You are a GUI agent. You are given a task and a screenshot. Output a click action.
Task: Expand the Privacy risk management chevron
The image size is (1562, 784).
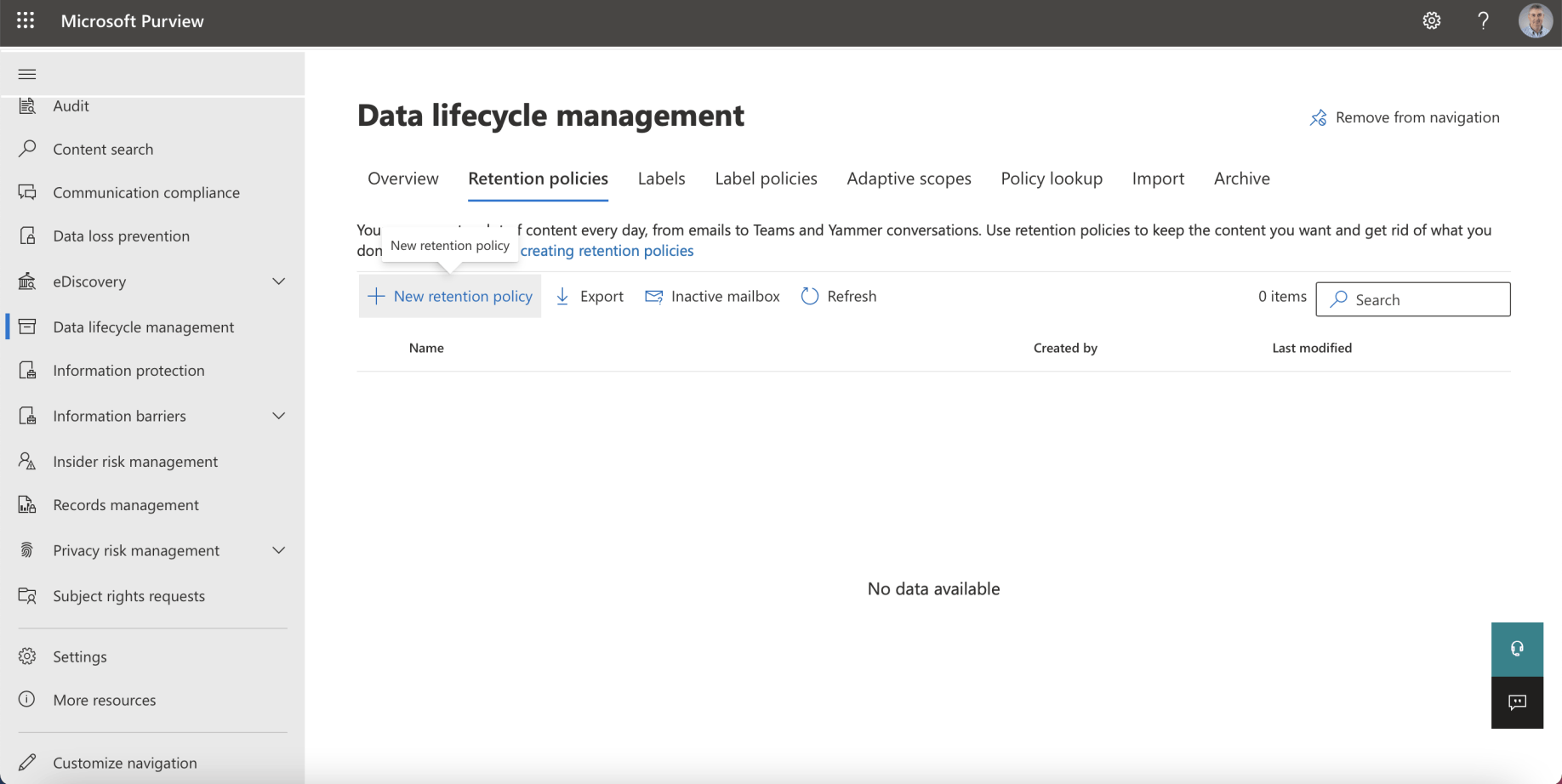pos(278,550)
